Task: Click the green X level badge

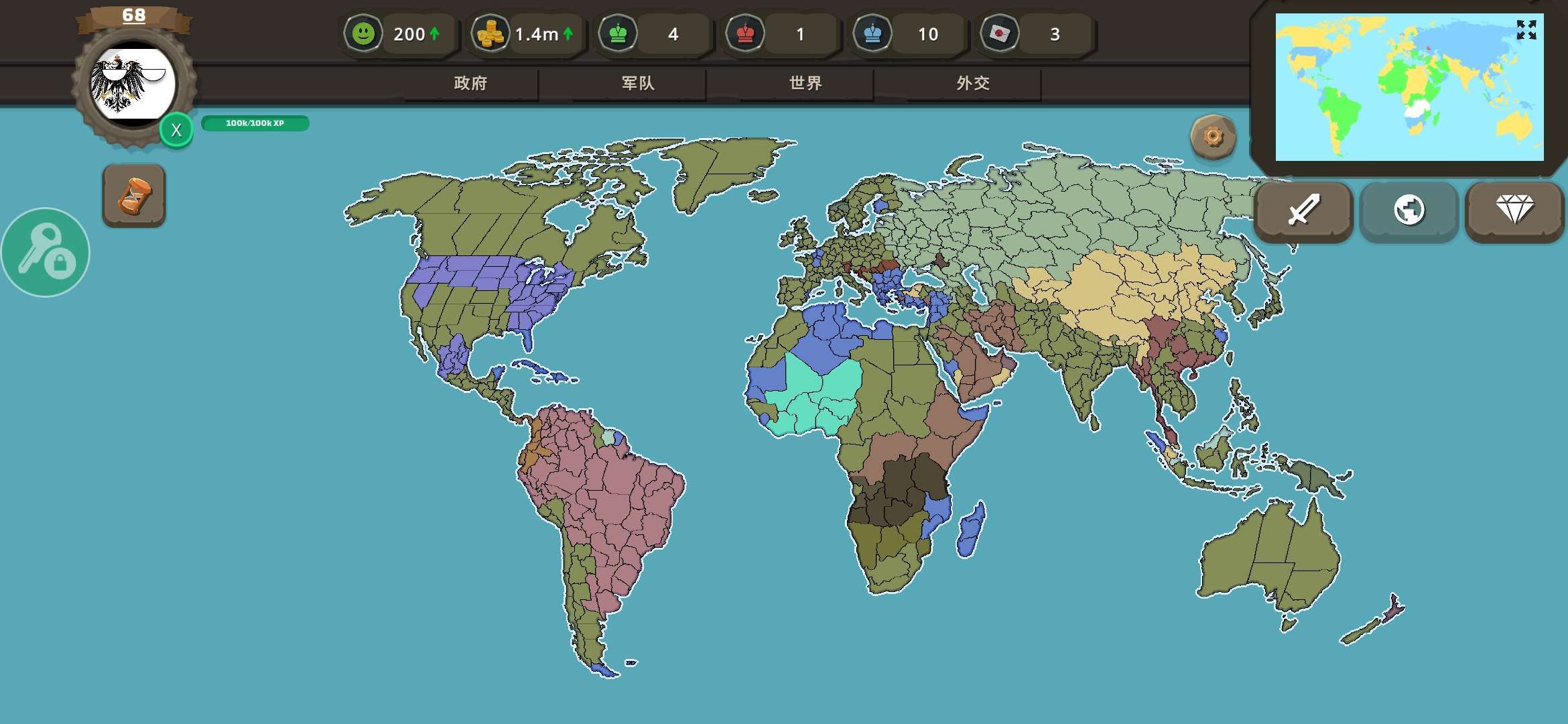Action: 176,130
